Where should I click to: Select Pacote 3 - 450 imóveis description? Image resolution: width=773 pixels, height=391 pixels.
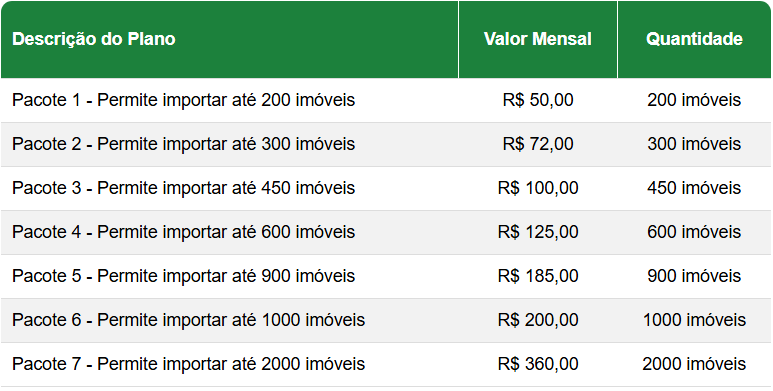pyautogui.click(x=183, y=188)
